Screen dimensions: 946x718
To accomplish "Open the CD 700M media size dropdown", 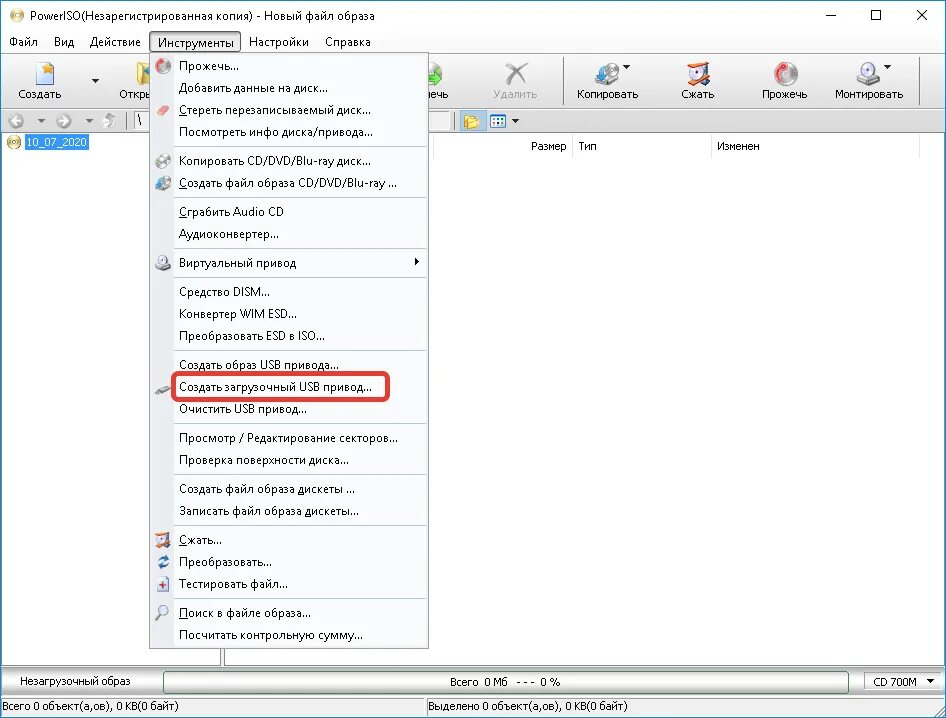I will pos(903,682).
